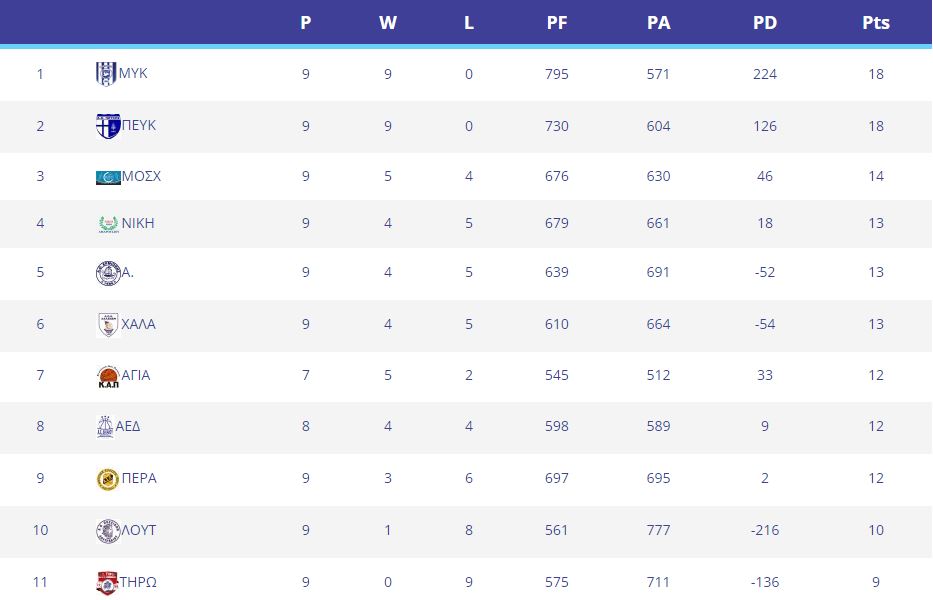
Task: Select the ΤΗΡΩ team name link
Action: point(138,582)
